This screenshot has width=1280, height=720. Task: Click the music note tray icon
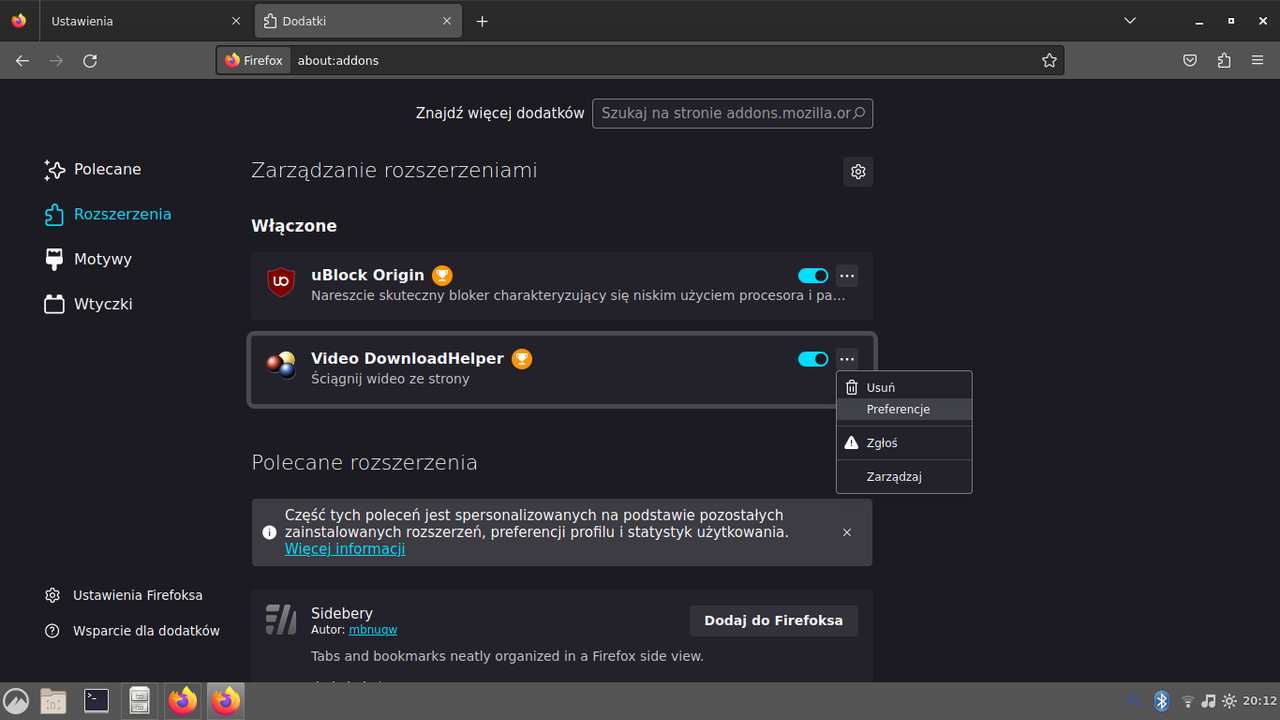pos(1208,702)
